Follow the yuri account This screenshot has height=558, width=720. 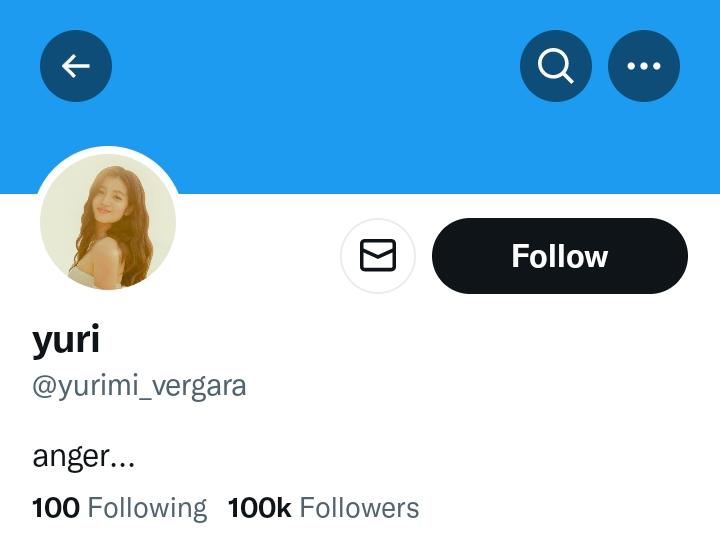tap(559, 256)
